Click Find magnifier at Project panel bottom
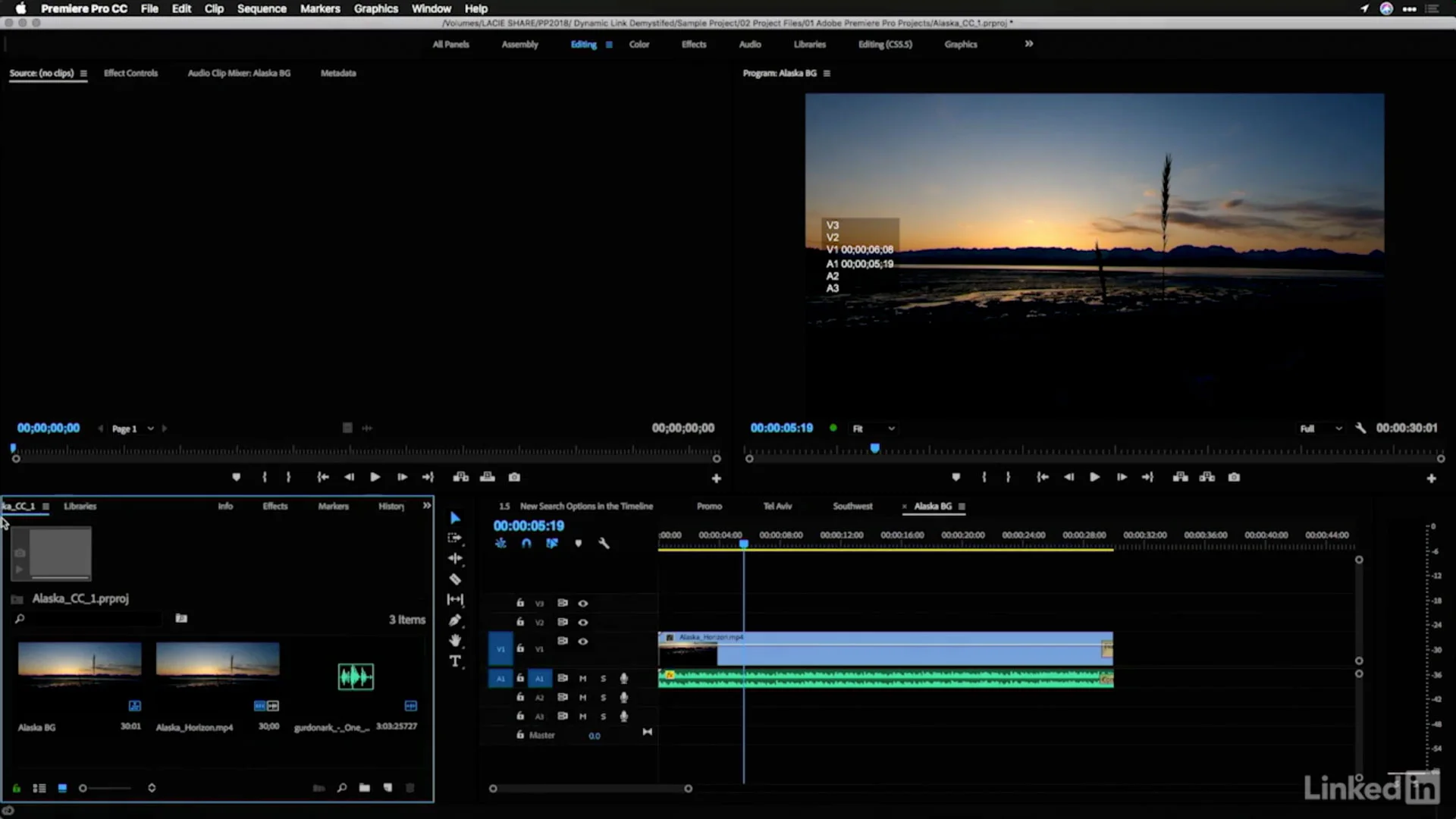 point(342,788)
